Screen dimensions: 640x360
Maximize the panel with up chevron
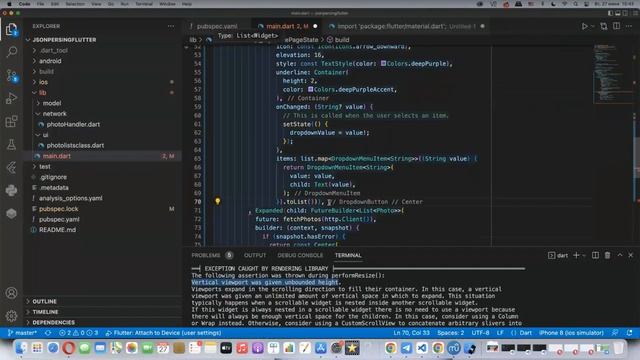(x=620, y=255)
